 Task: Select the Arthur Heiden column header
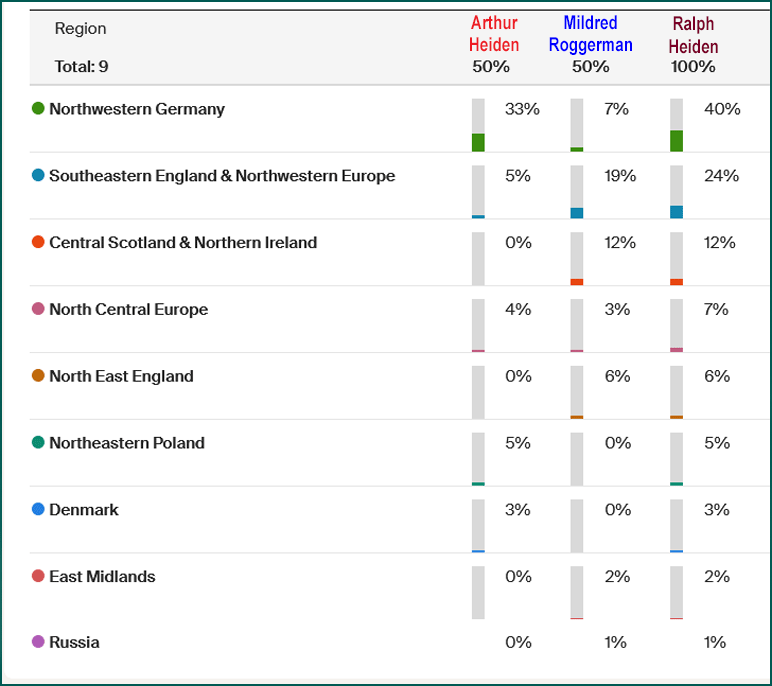(494, 34)
